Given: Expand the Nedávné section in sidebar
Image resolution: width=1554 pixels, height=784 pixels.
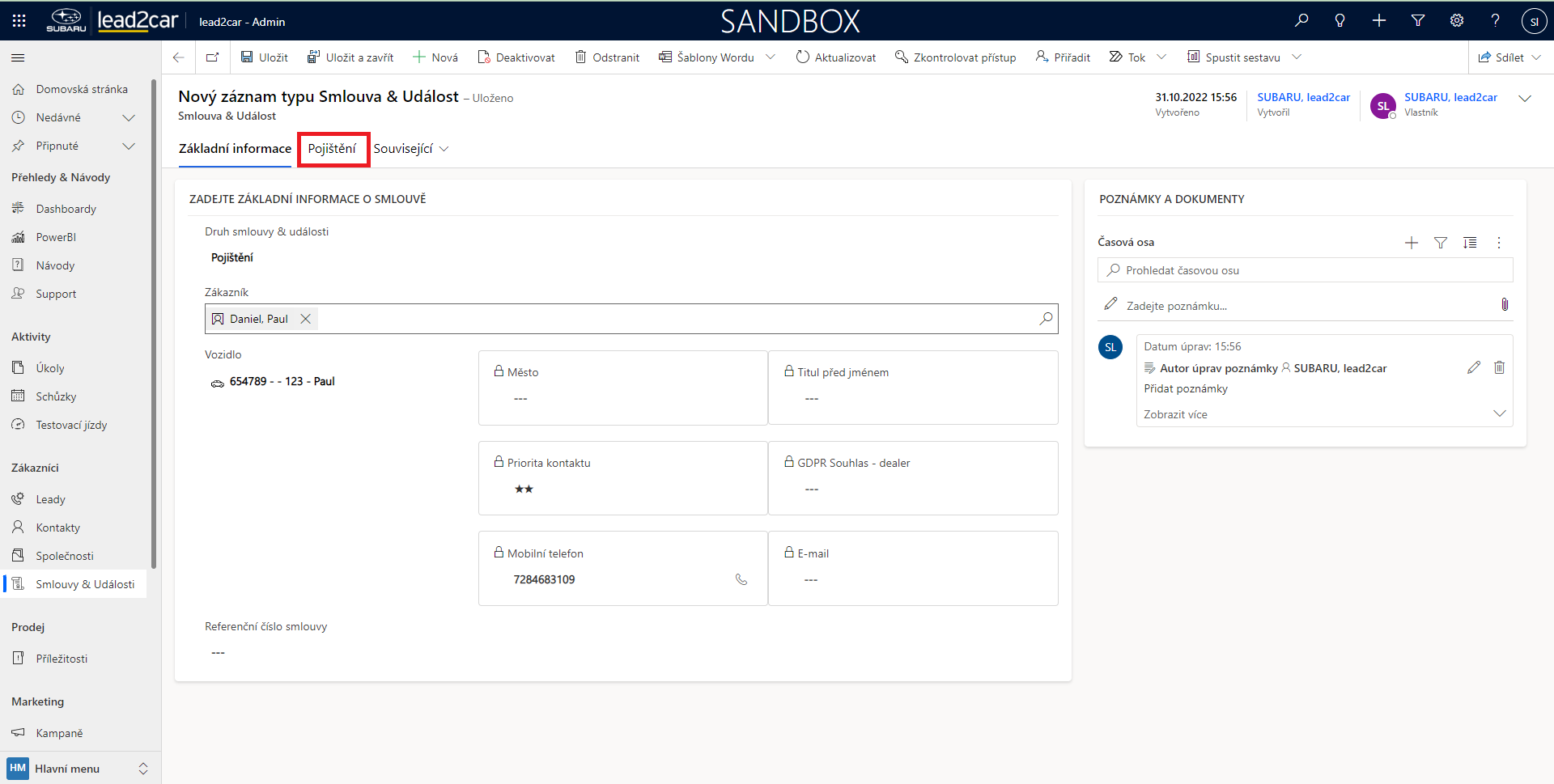Looking at the screenshot, I should coord(128,117).
